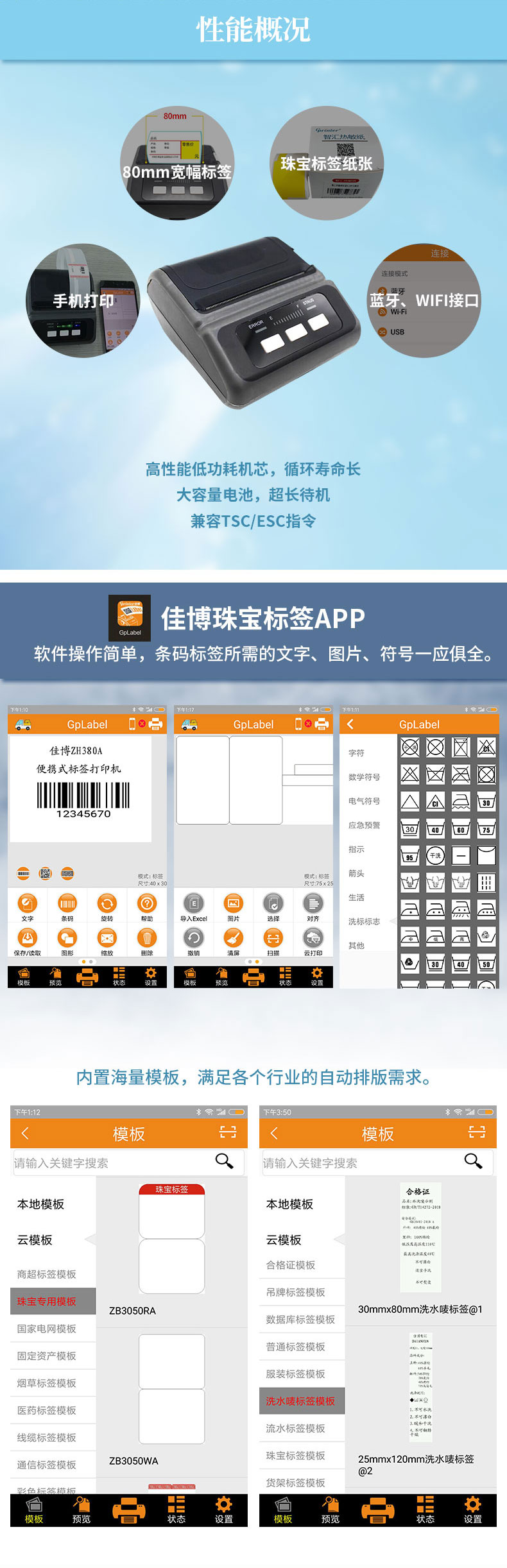The height and width of the screenshot is (1568, 507).
Task: Tap search field on 下午3:50 模板 screen
Action: pos(377,1163)
